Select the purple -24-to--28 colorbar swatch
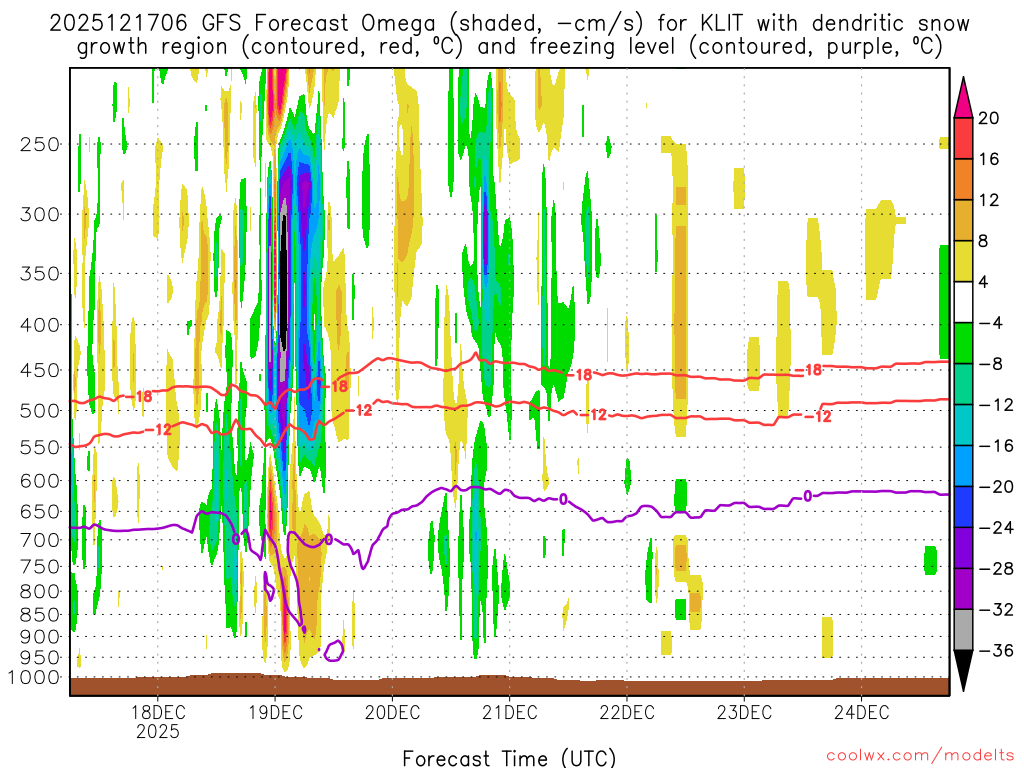 [x=963, y=547]
